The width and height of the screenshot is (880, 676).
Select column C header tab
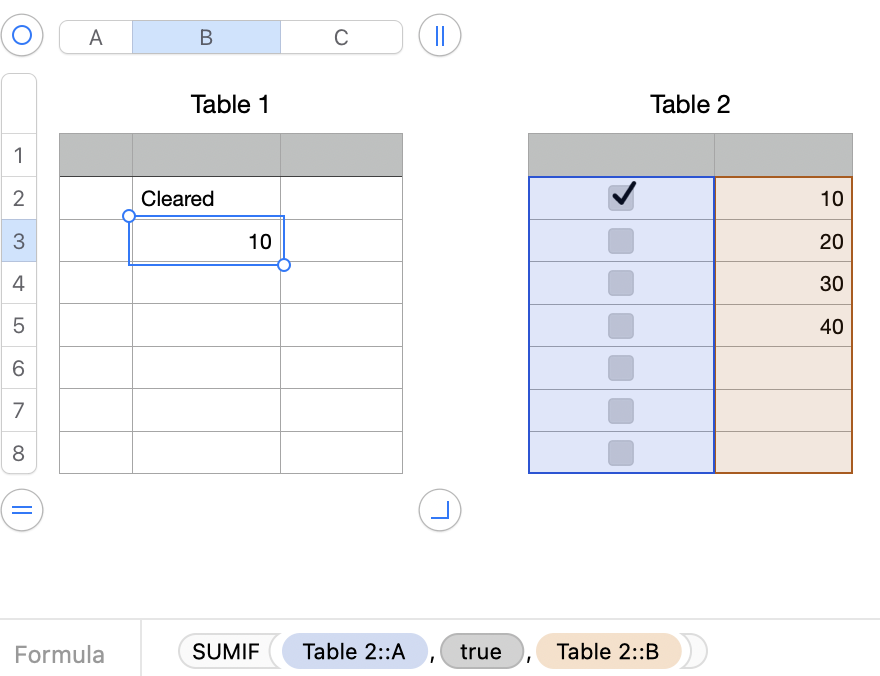point(341,38)
